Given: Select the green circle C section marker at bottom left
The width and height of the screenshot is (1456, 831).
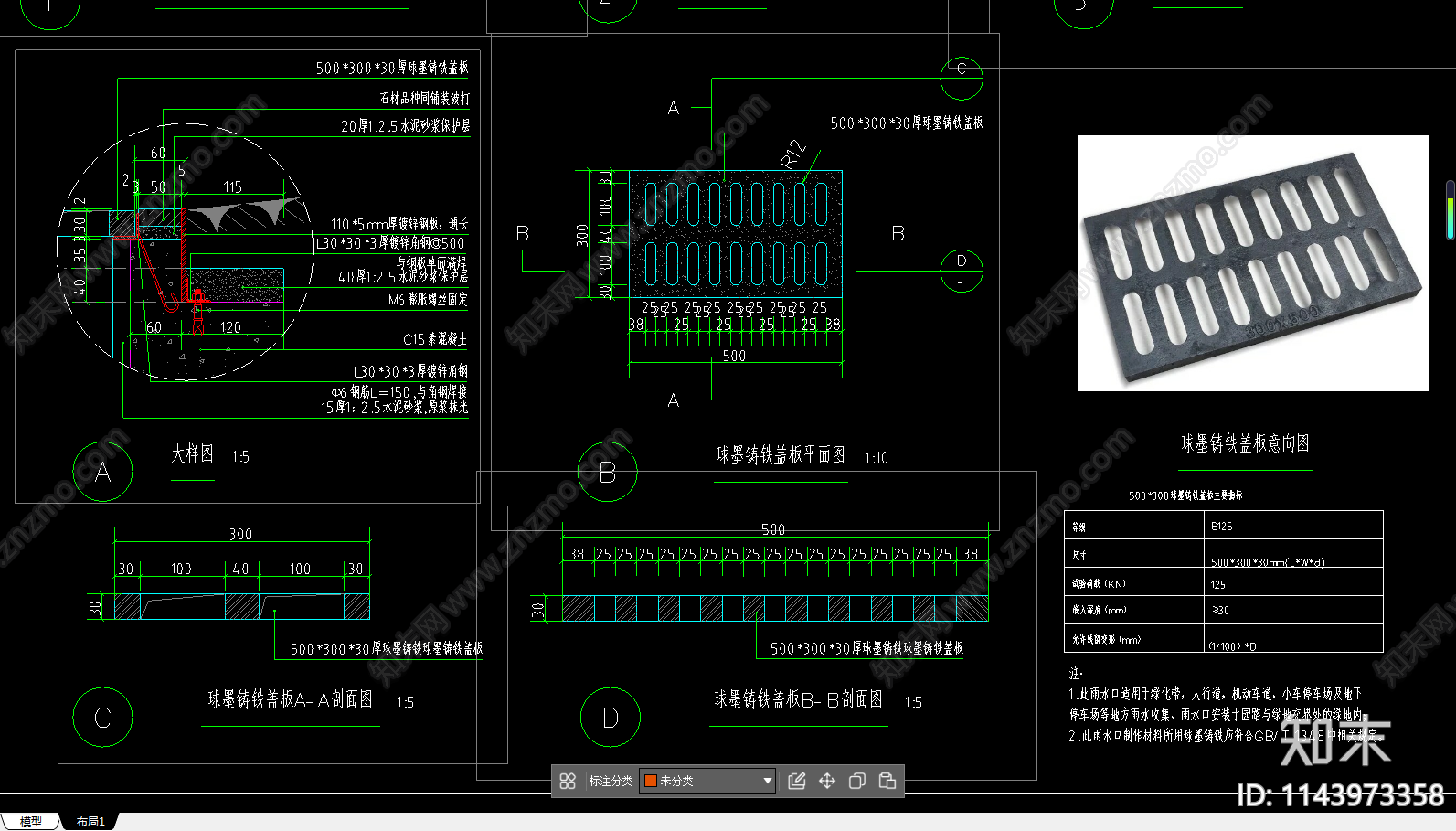Looking at the screenshot, I should pos(102,718).
